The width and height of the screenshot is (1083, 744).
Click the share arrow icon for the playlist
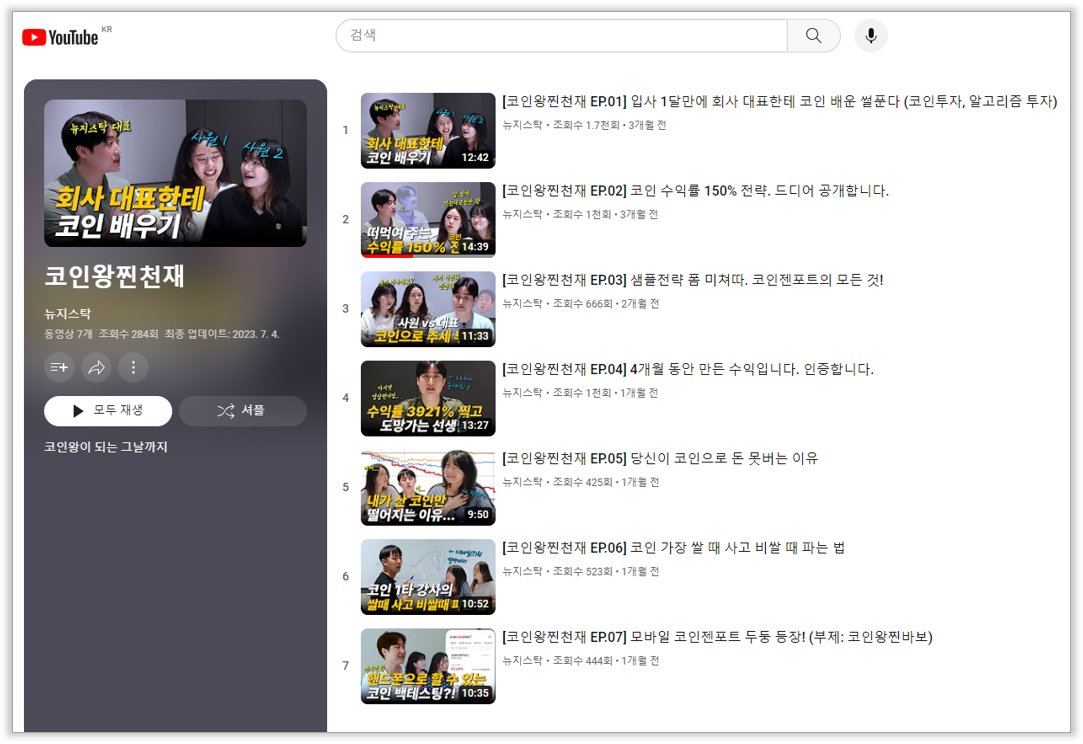click(96, 368)
